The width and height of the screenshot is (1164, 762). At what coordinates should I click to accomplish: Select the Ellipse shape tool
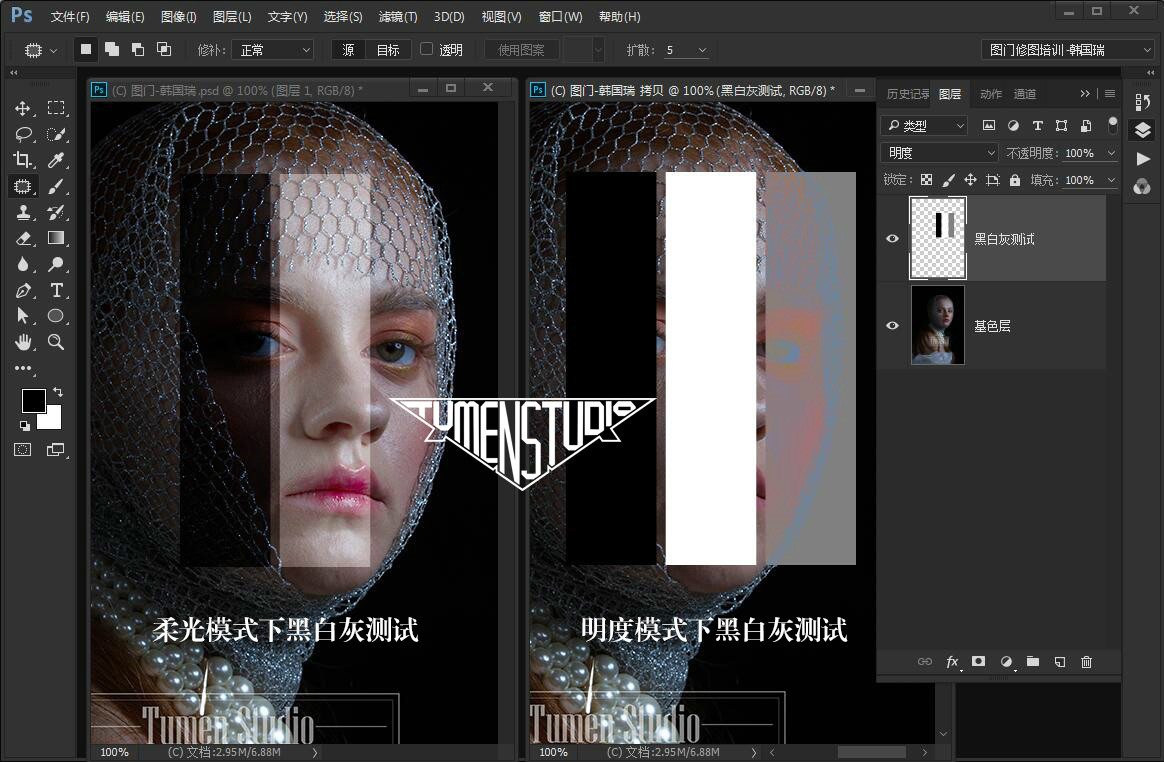pos(56,316)
